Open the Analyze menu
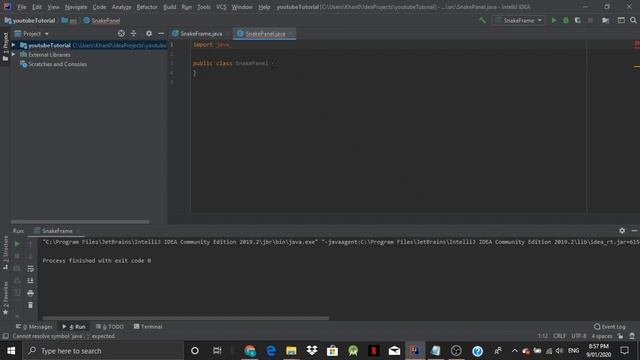Viewport: 640px width, 360px height. tap(122, 7)
